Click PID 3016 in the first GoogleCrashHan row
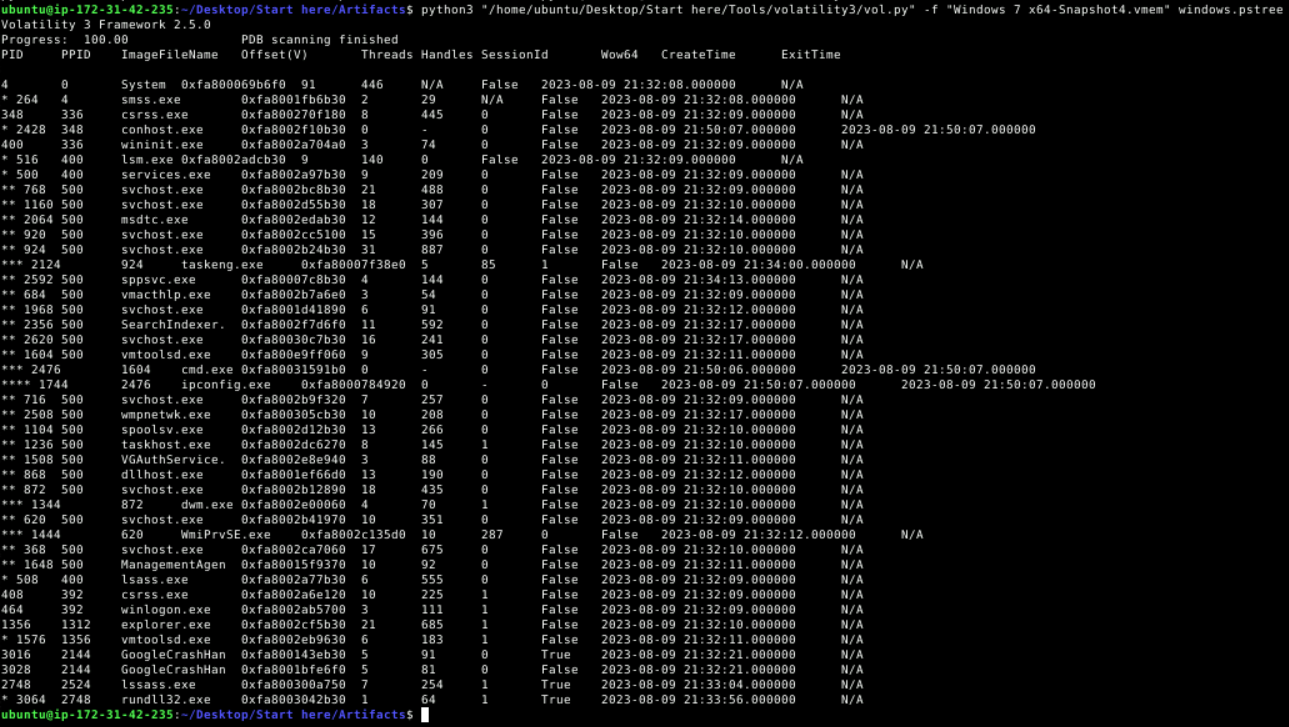Screen dimensions: 1289x727 pos(16,654)
